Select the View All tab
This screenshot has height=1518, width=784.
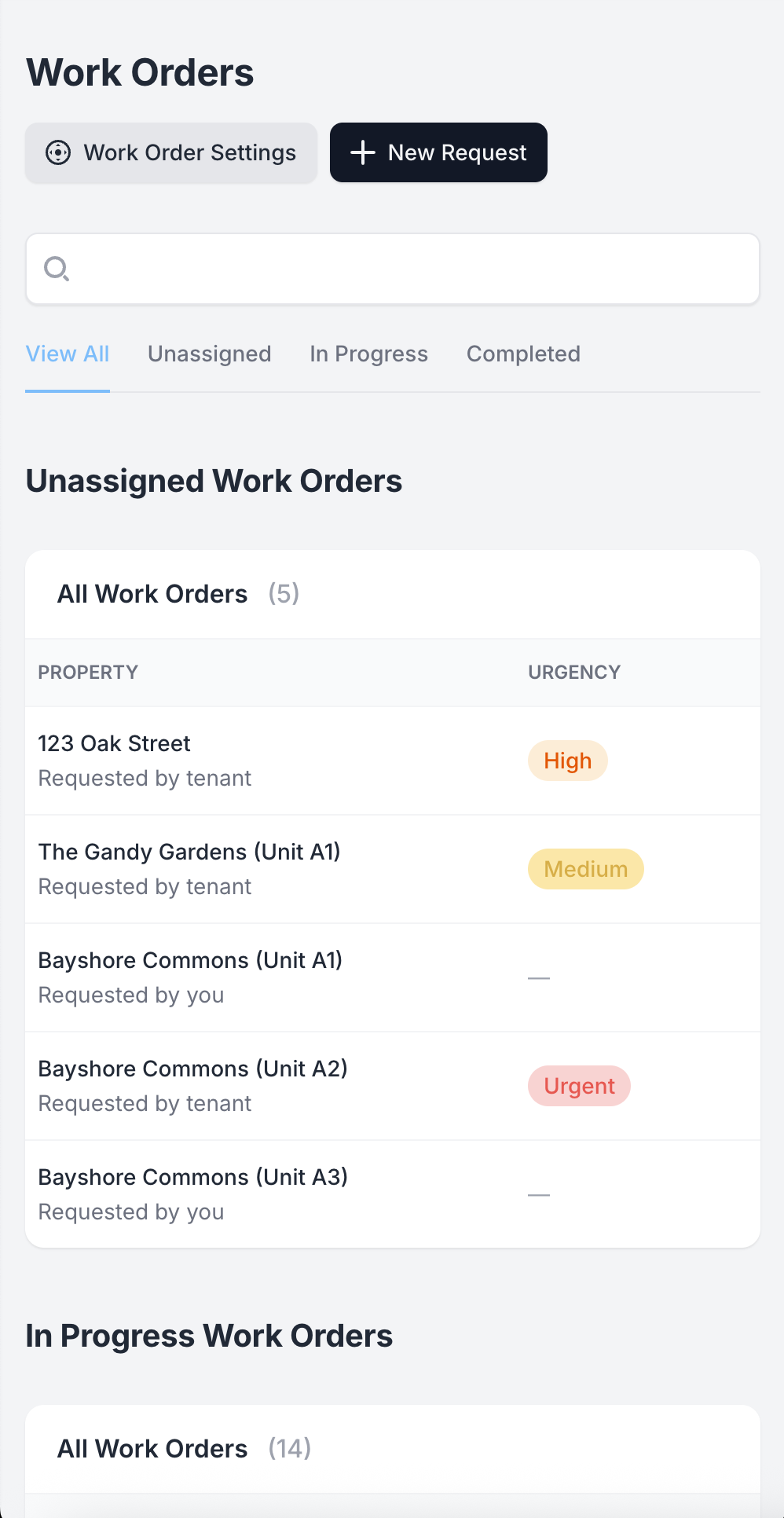coord(68,354)
